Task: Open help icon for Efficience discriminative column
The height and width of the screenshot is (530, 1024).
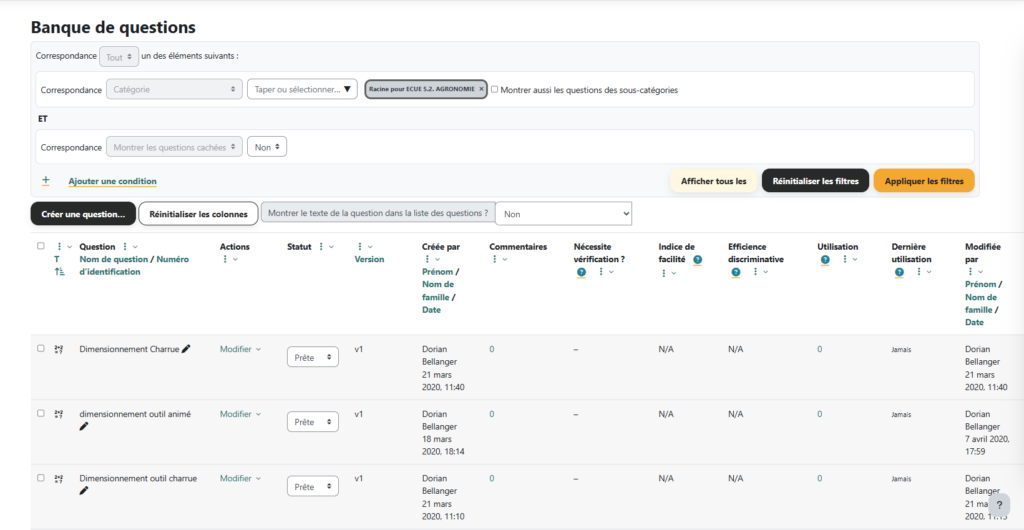Action: pyautogui.click(x=736, y=272)
